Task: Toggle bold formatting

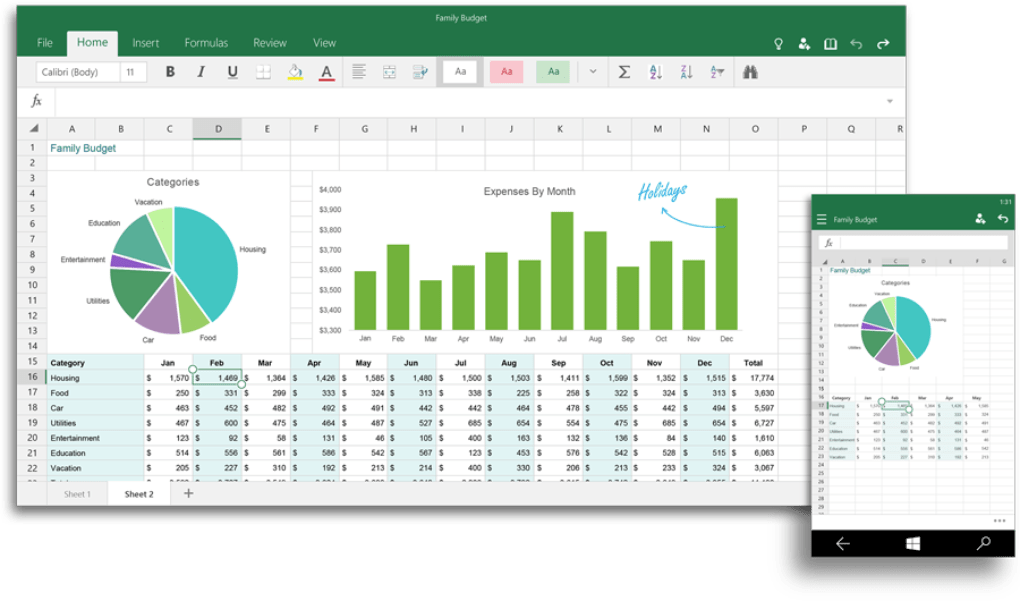Action: pos(170,71)
